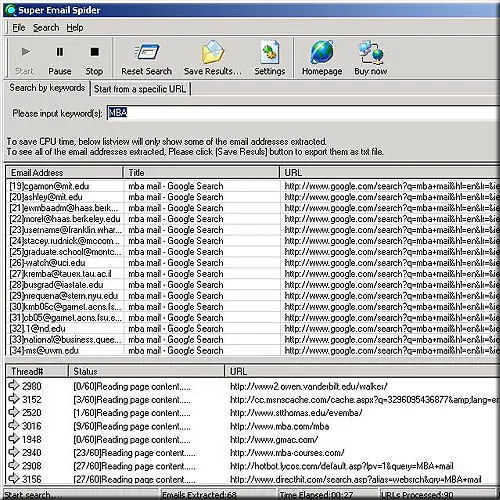
Task: Select row [29]nrequena@stern.nyu.edu
Action: (x=252, y=296)
